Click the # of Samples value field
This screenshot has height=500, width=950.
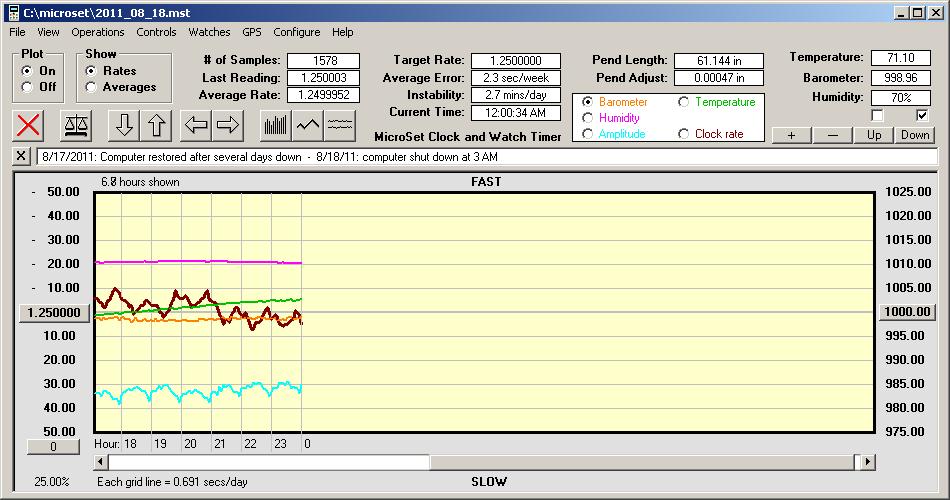click(324, 61)
